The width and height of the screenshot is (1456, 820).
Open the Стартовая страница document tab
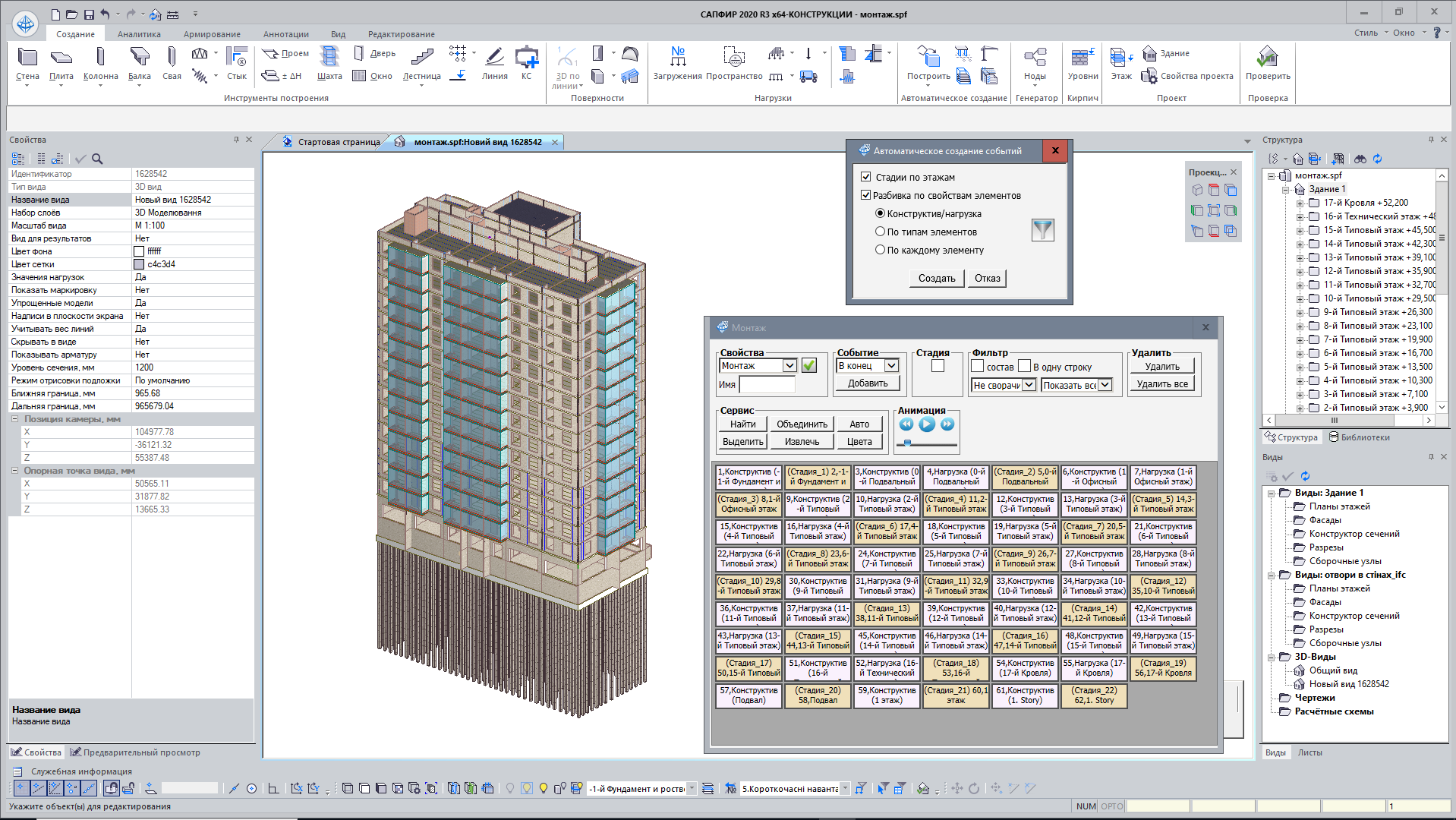coord(338,142)
